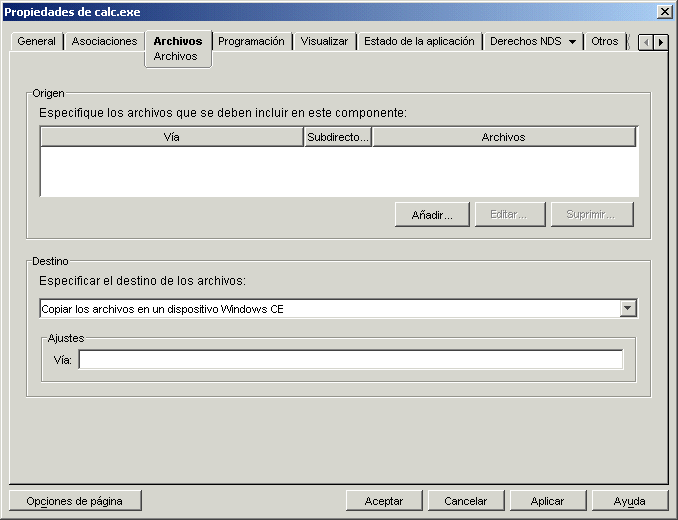The height and width of the screenshot is (520, 678).
Task: Click the Cancelar button
Action: (466, 501)
